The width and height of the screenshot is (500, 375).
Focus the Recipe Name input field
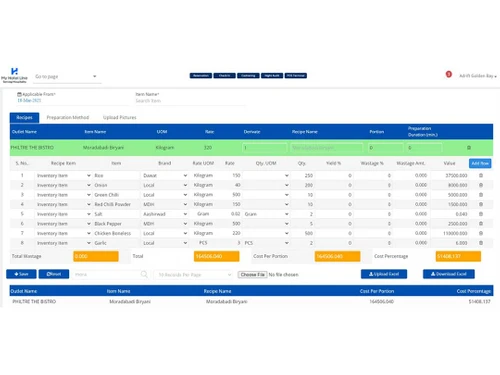click(x=326, y=148)
